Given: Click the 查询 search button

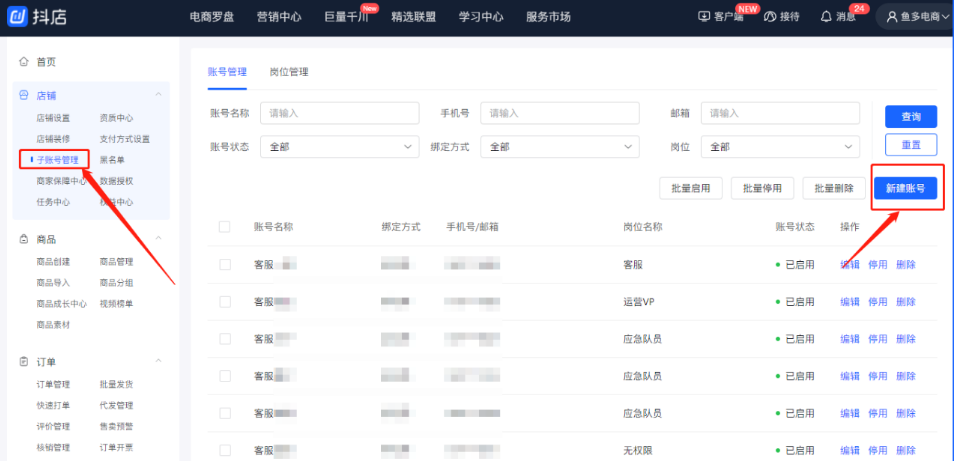Looking at the screenshot, I should coord(910,117).
